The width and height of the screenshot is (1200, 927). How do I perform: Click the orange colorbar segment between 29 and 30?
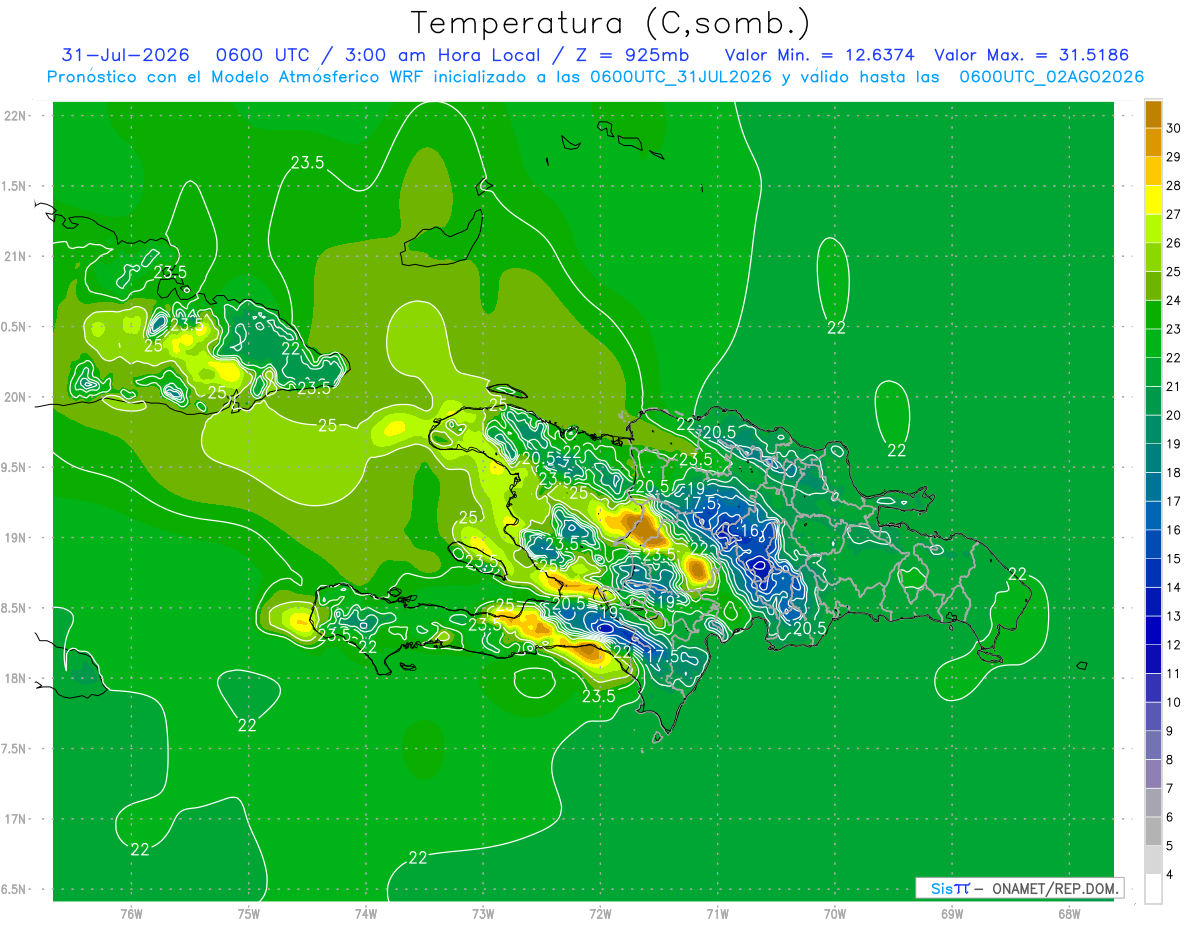click(x=1153, y=143)
